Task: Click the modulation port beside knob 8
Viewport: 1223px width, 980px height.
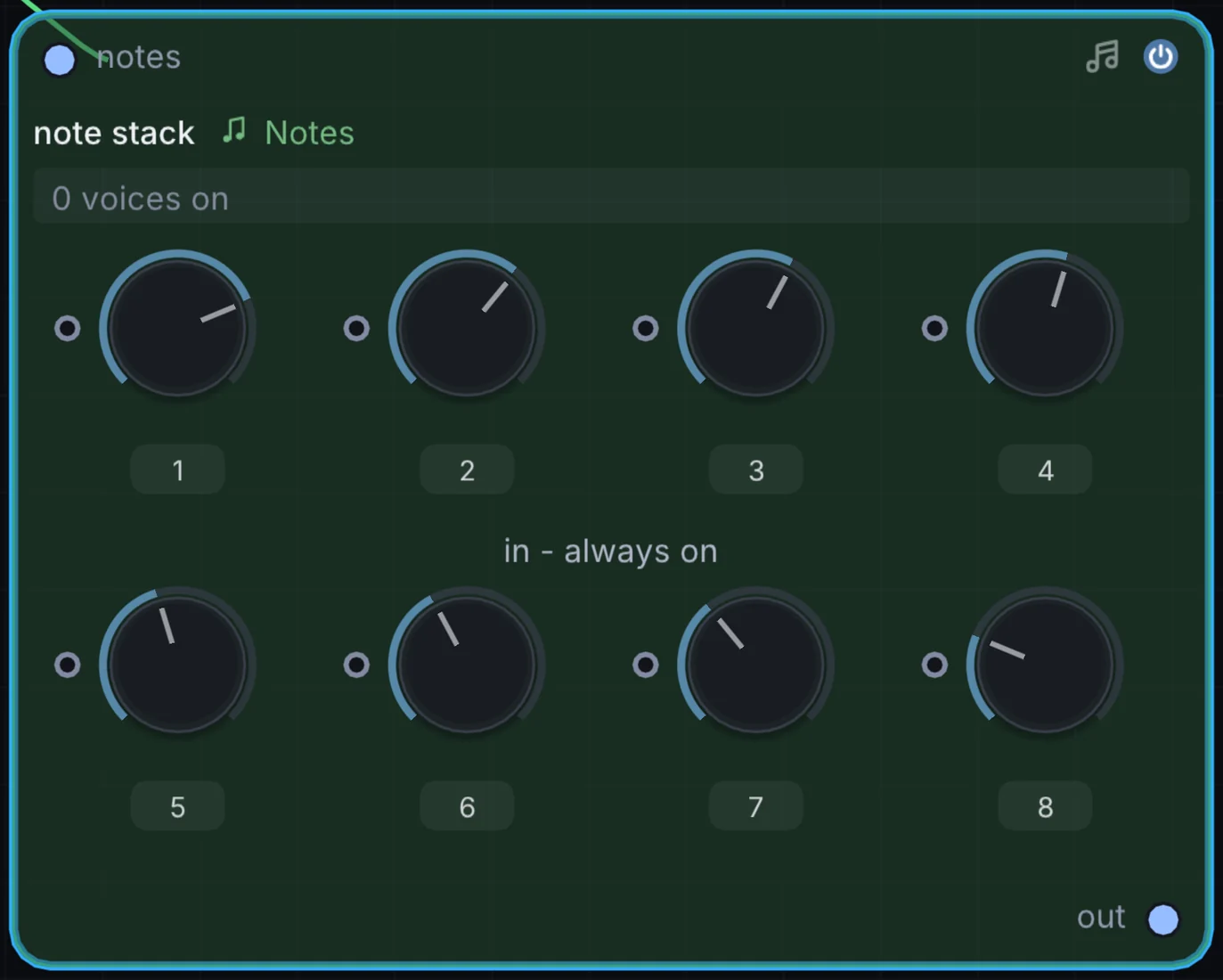Action: 934,665
